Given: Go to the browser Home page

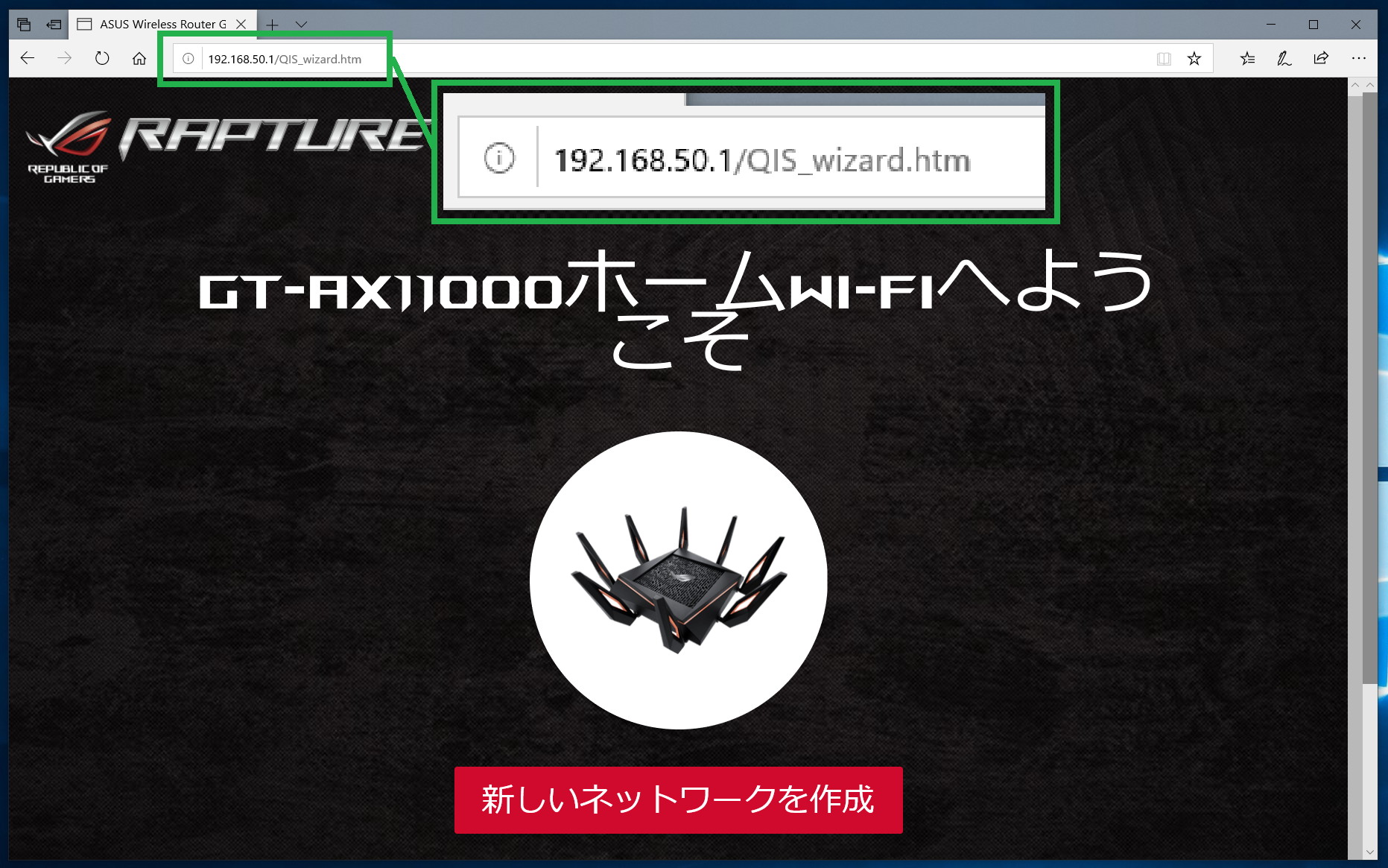Looking at the screenshot, I should 139,58.
